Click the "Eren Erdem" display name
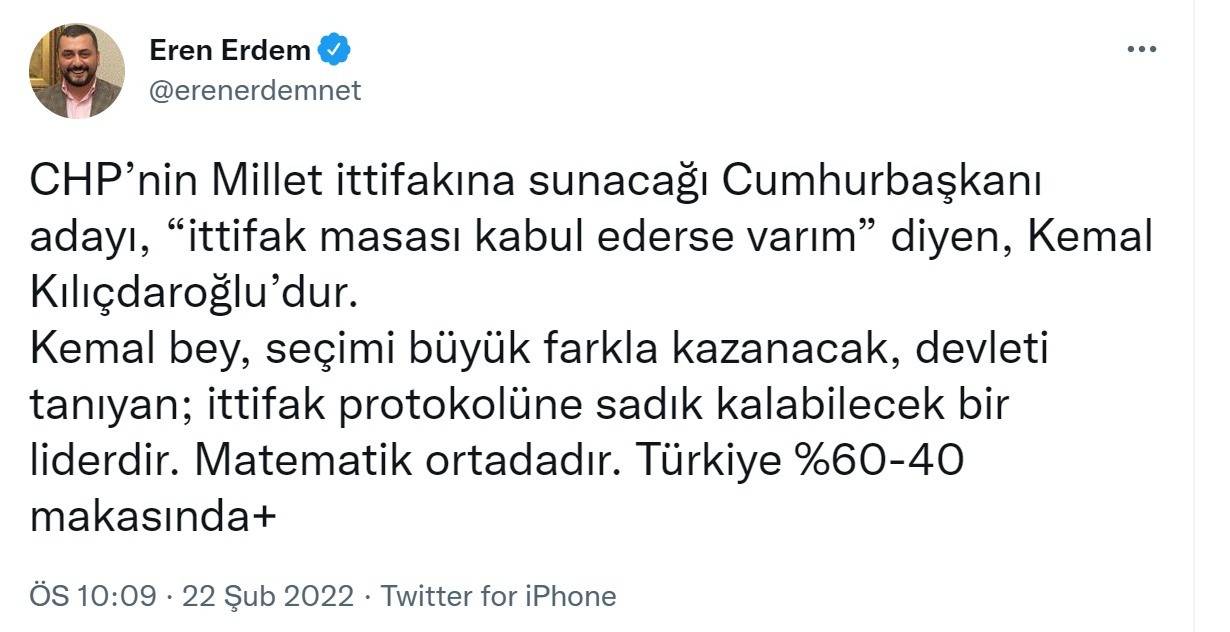 [229, 49]
